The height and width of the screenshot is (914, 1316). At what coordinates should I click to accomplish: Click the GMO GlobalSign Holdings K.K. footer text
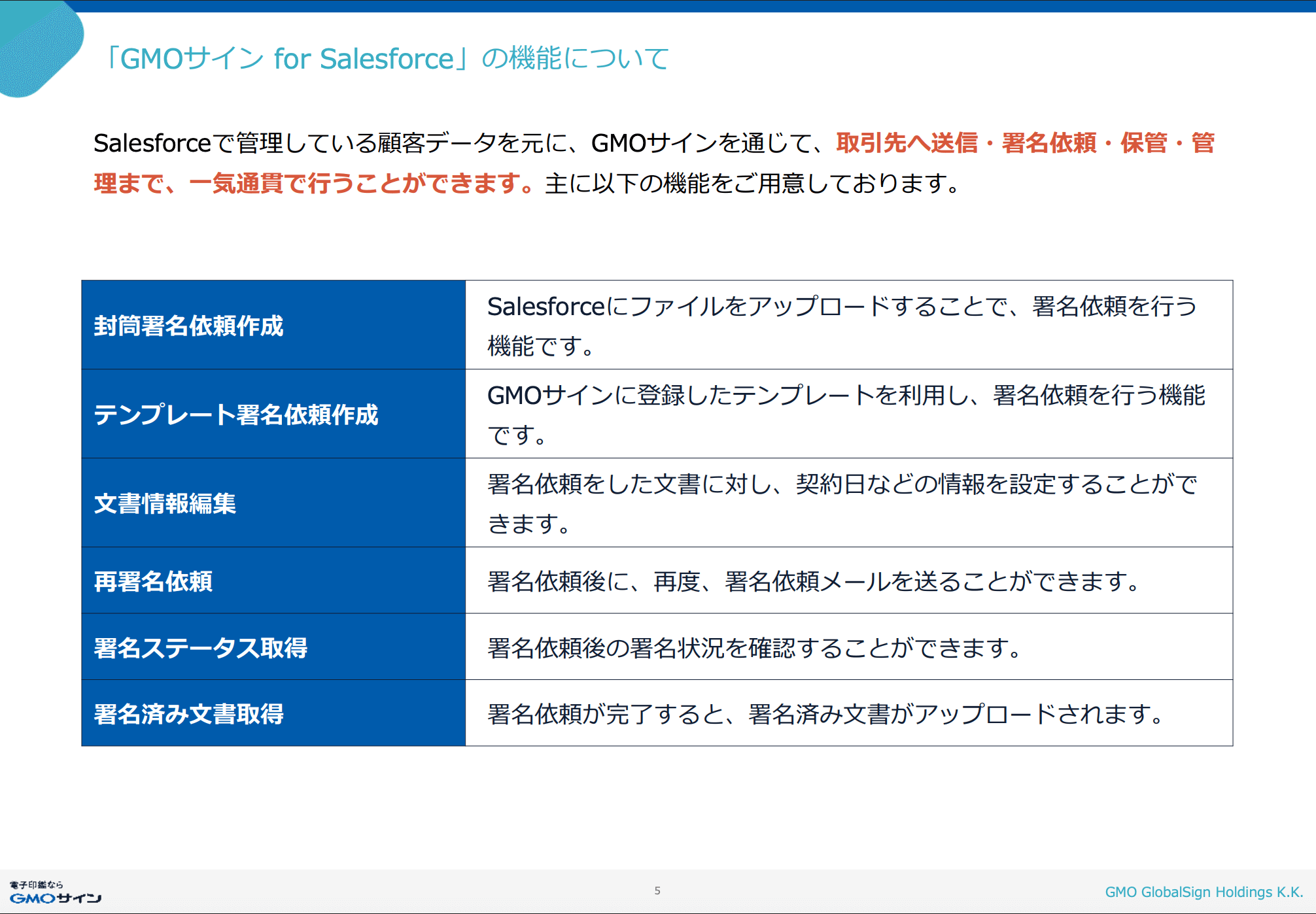1203,892
